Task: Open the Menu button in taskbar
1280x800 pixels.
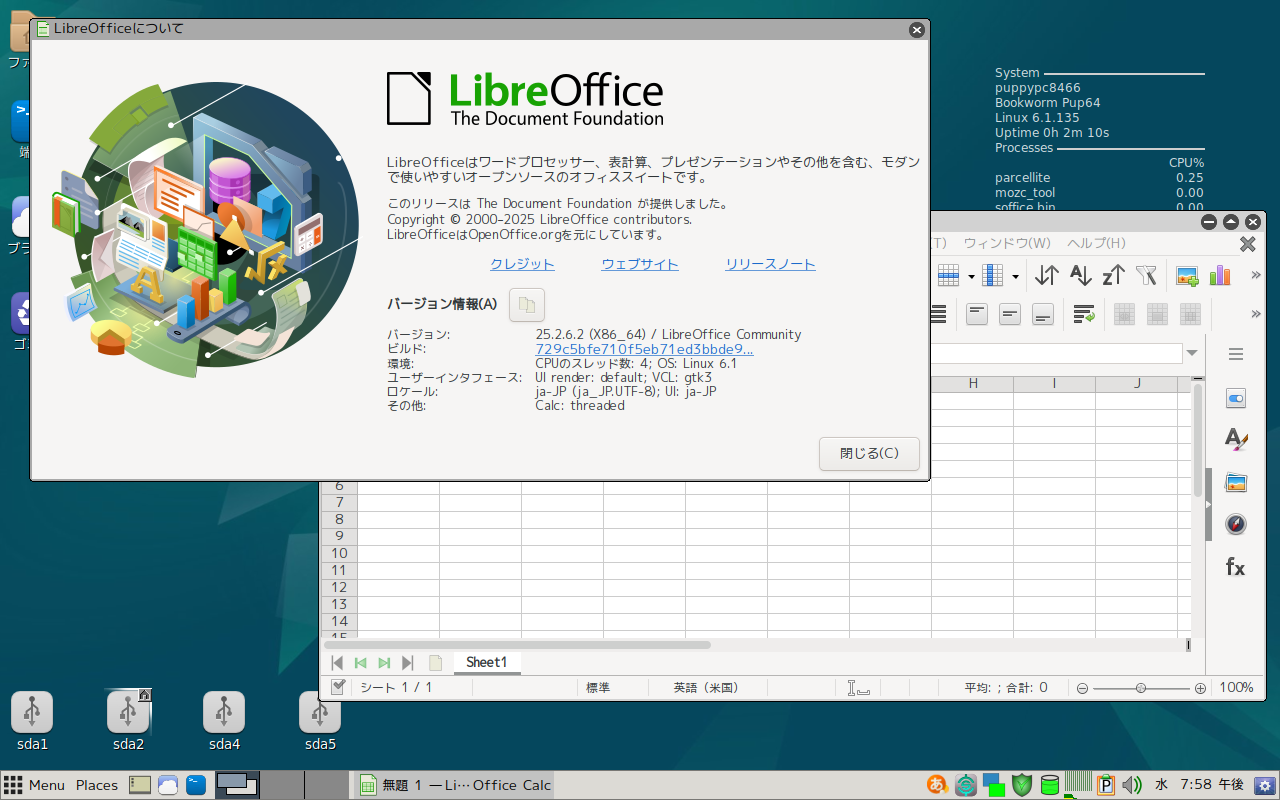Action: point(35,785)
